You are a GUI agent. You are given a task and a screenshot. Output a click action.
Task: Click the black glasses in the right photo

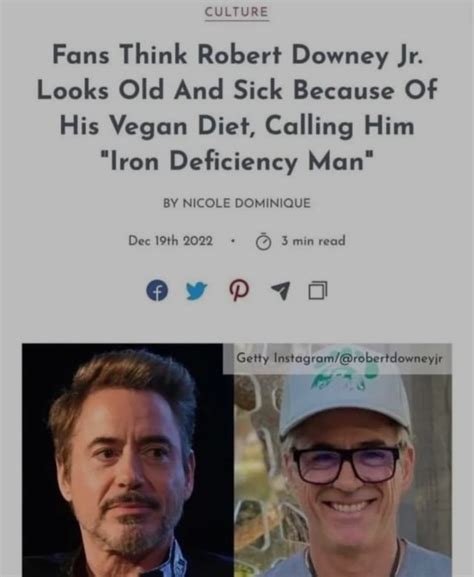tap(346, 464)
